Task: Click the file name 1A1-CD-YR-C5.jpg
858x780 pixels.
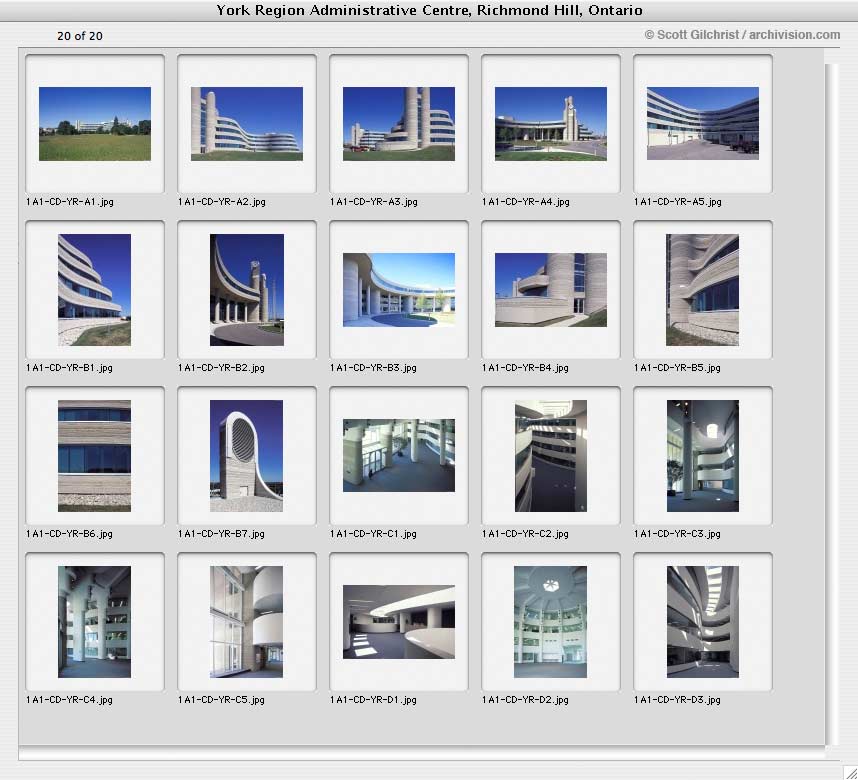Action: pyautogui.click(x=222, y=700)
